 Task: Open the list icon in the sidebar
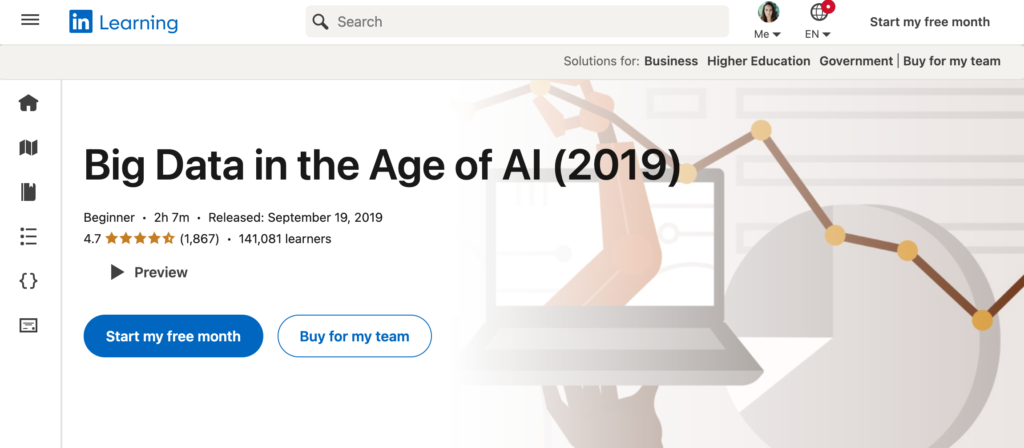click(29, 236)
